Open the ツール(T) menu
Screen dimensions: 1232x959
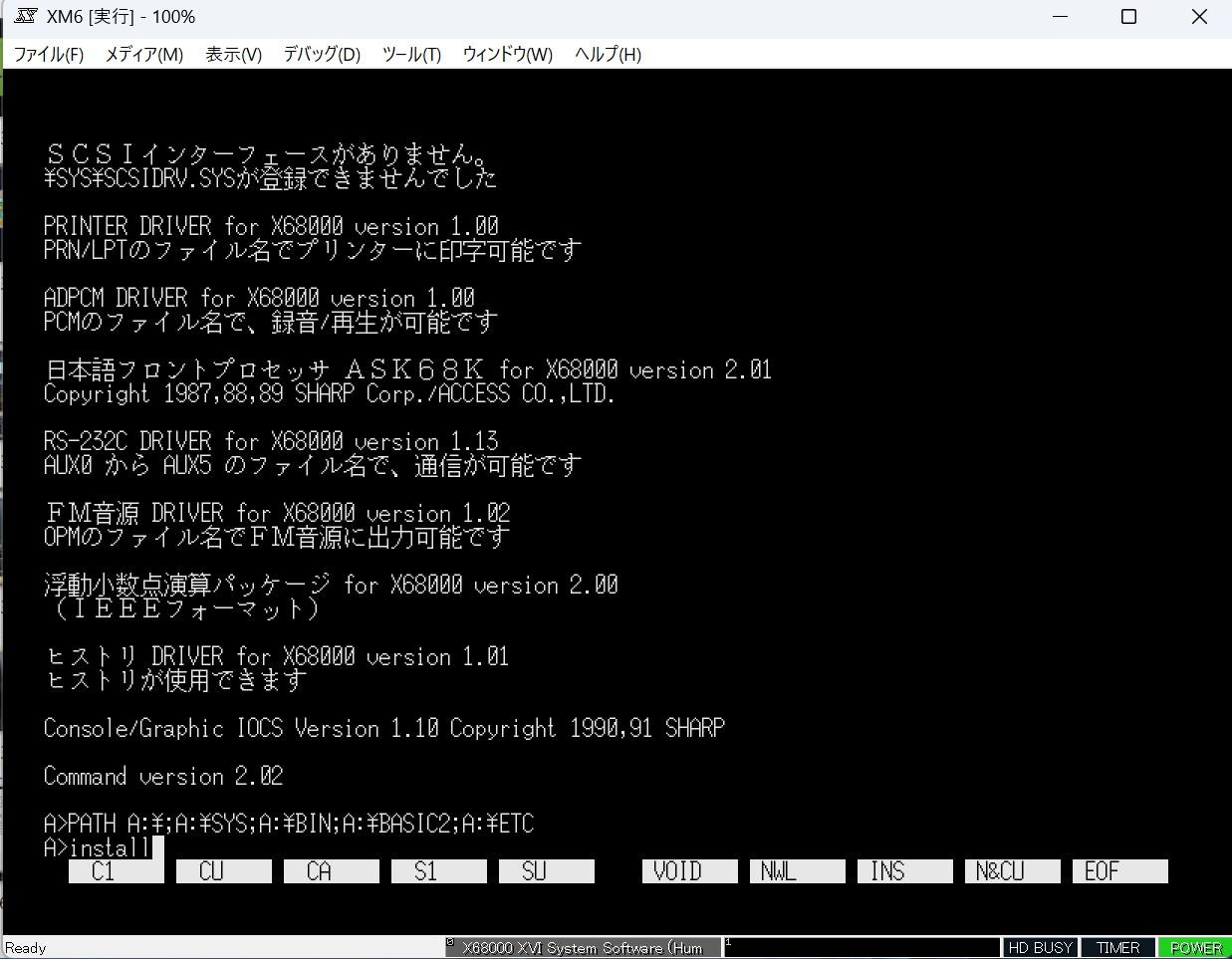[x=411, y=55]
